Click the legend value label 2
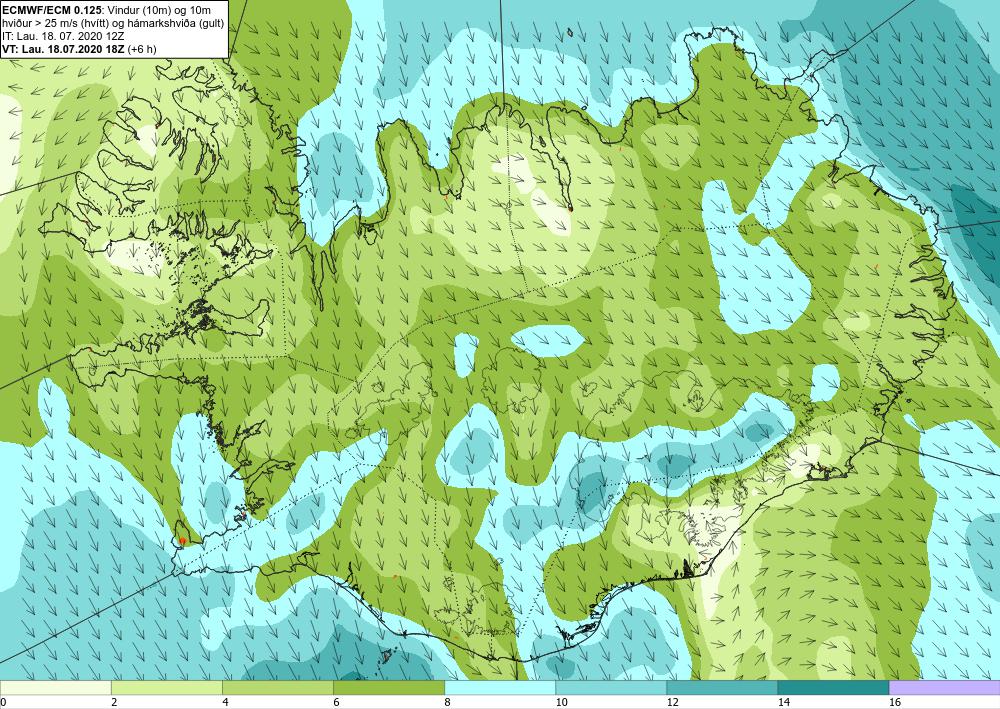The image size is (1000, 709). tap(114, 702)
